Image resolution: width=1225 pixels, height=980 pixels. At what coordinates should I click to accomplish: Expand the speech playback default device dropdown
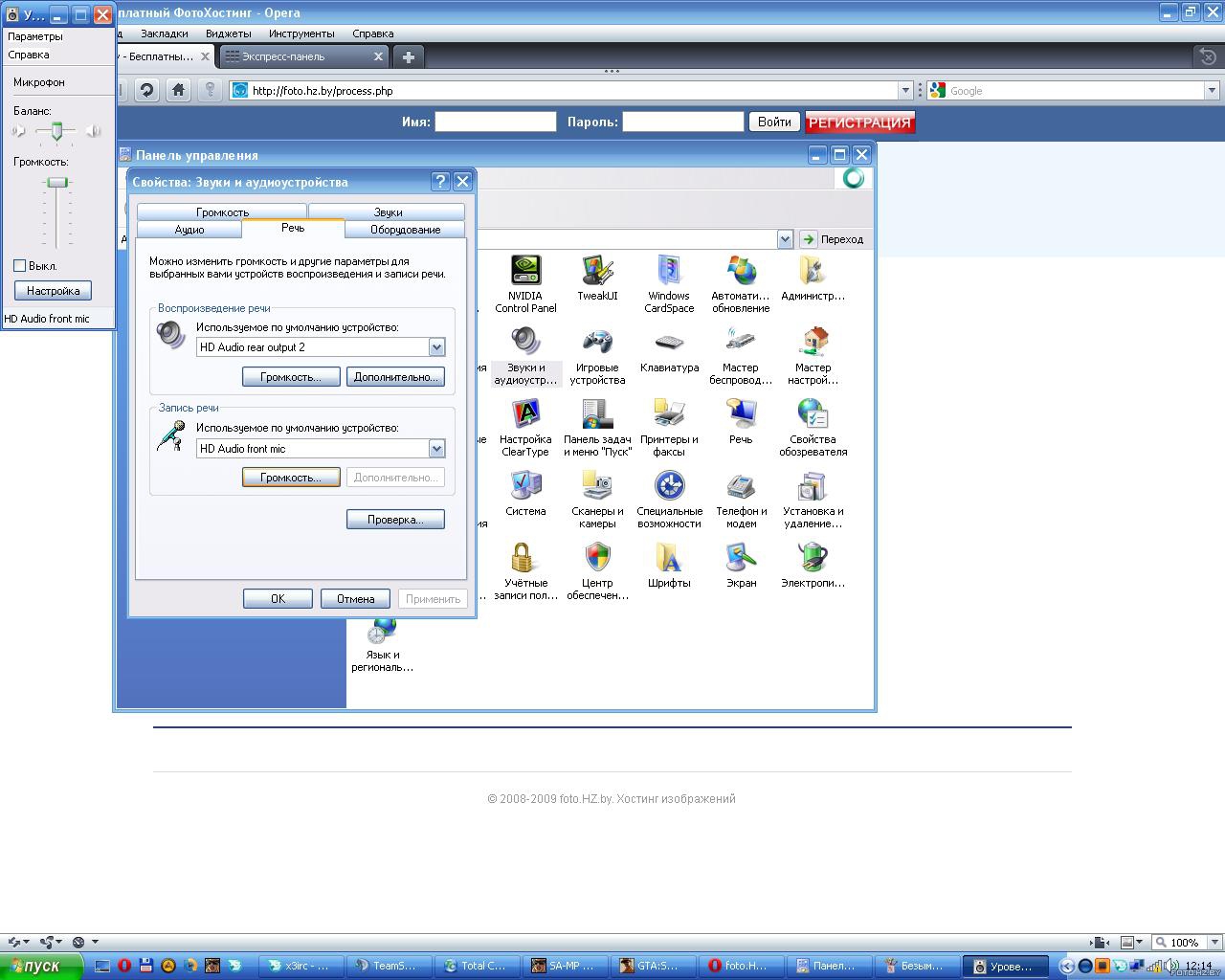coord(436,347)
